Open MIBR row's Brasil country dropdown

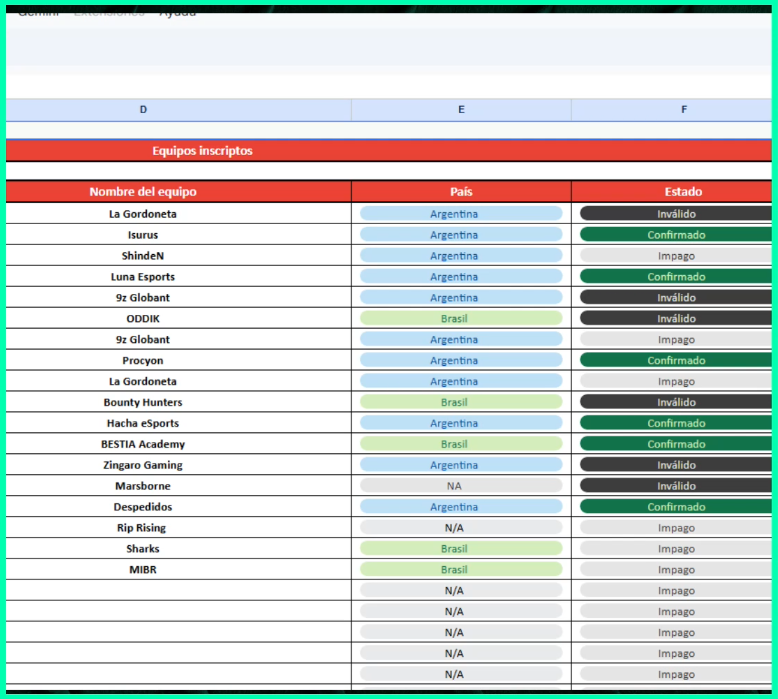coord(461,570)
